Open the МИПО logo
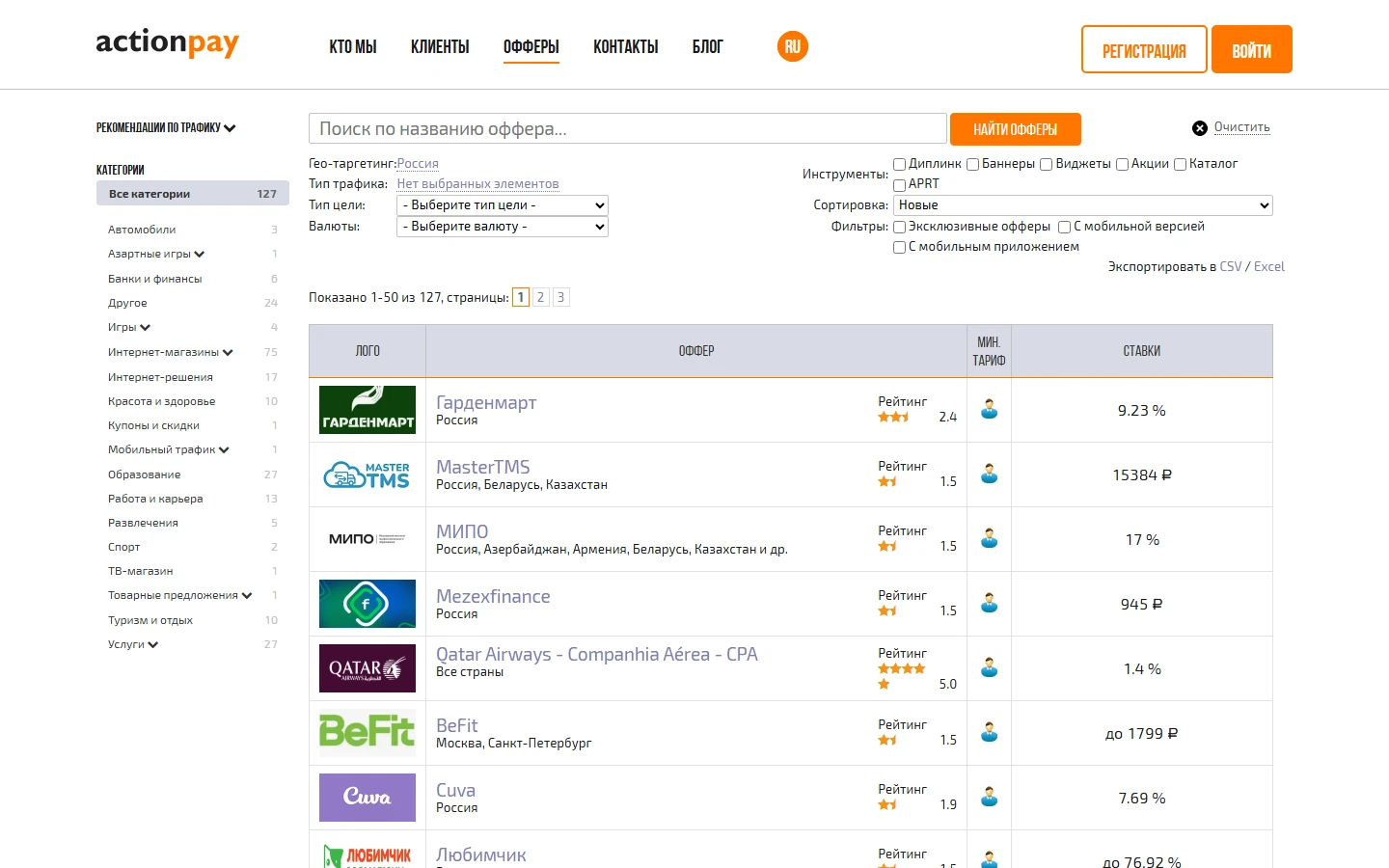The width and height of the screenshot is (1389, 868). click(368, 539)
